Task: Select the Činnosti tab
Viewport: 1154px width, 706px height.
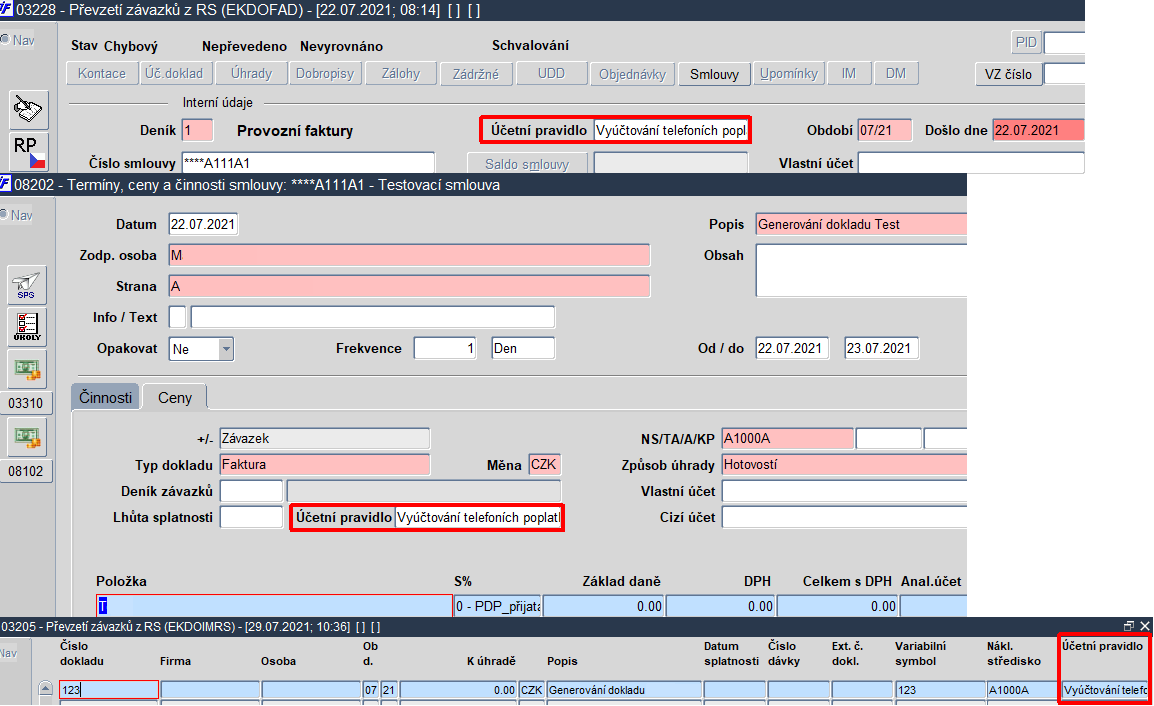Action: pos(105,398)
